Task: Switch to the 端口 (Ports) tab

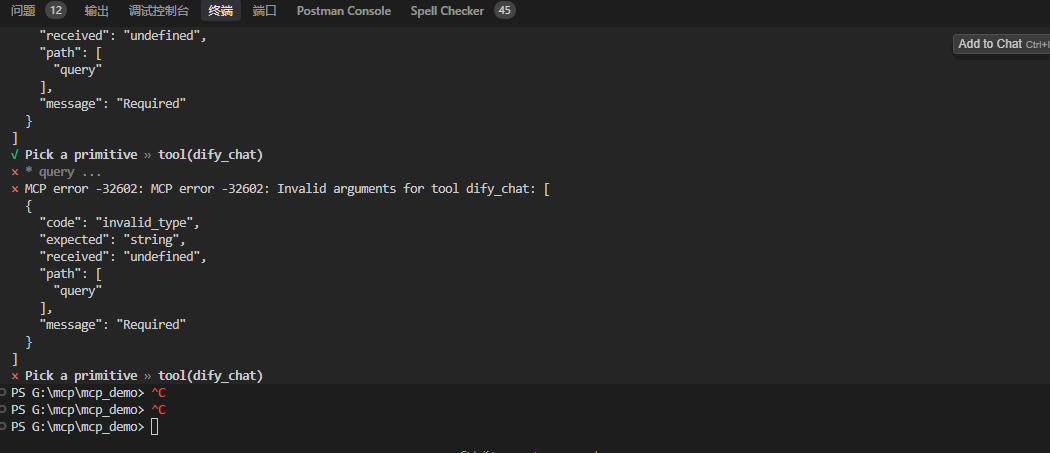Action: 265,11
